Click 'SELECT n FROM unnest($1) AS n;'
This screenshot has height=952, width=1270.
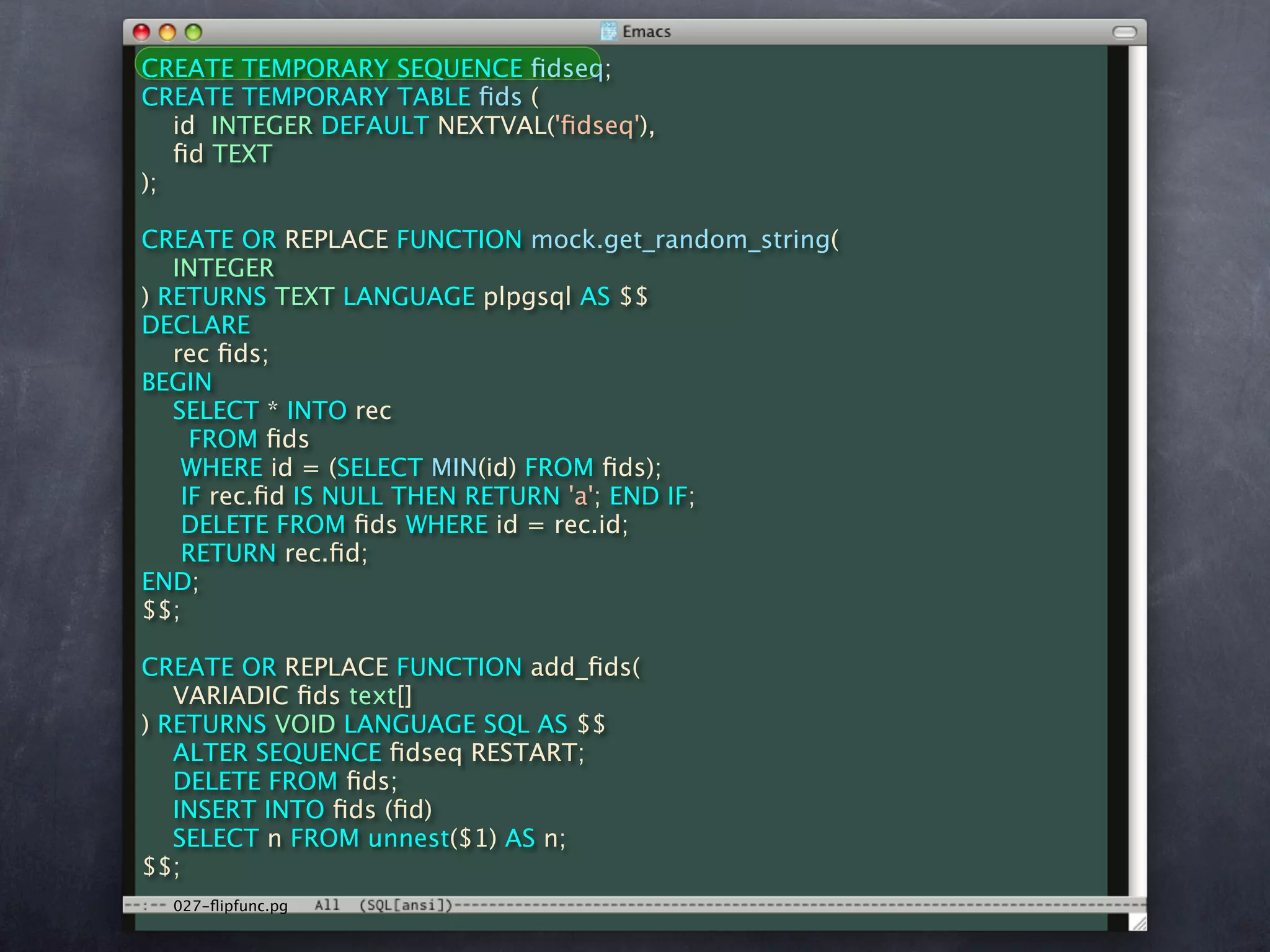[369, 838]
